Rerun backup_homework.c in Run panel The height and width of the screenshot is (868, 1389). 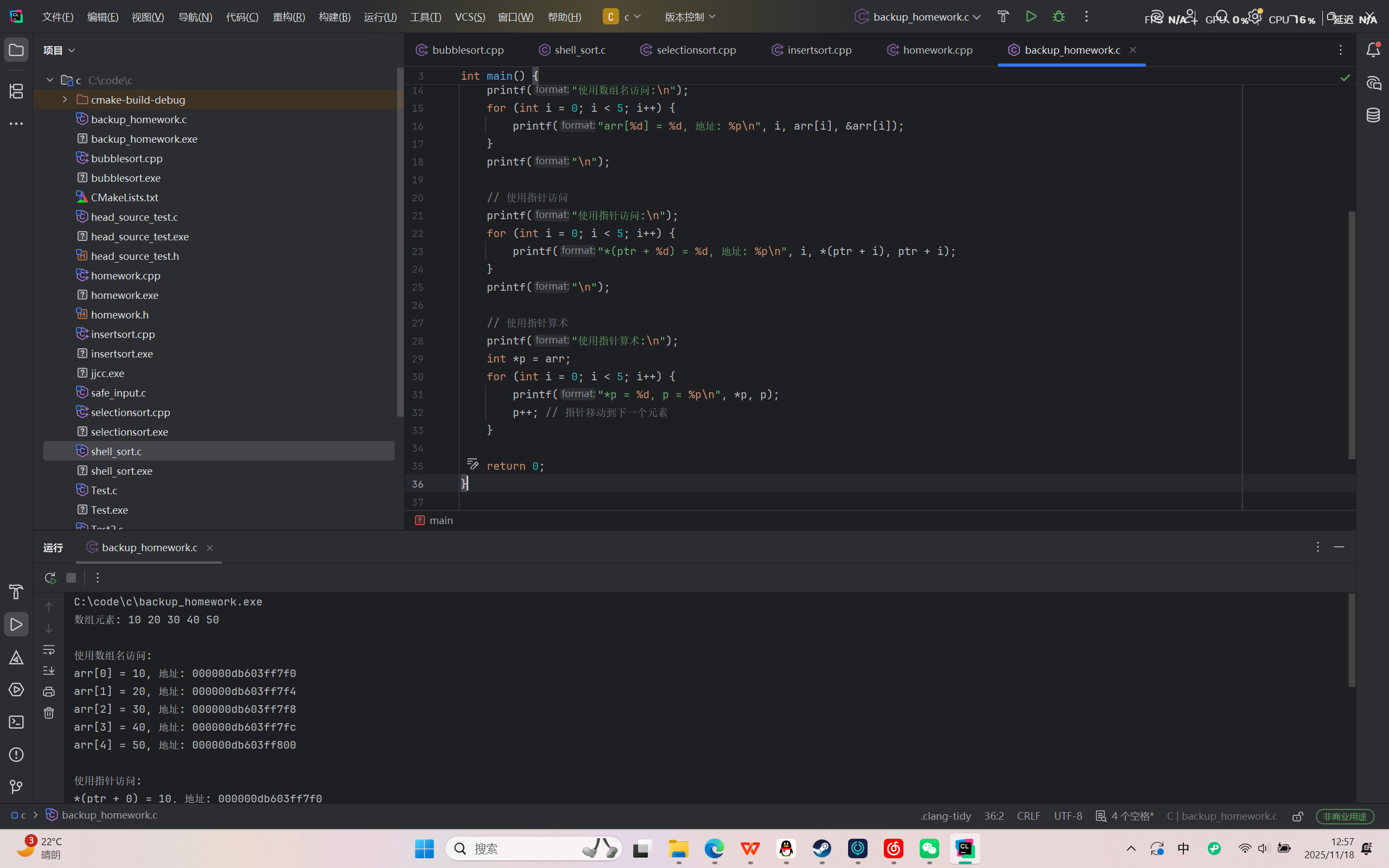(50, 578)
